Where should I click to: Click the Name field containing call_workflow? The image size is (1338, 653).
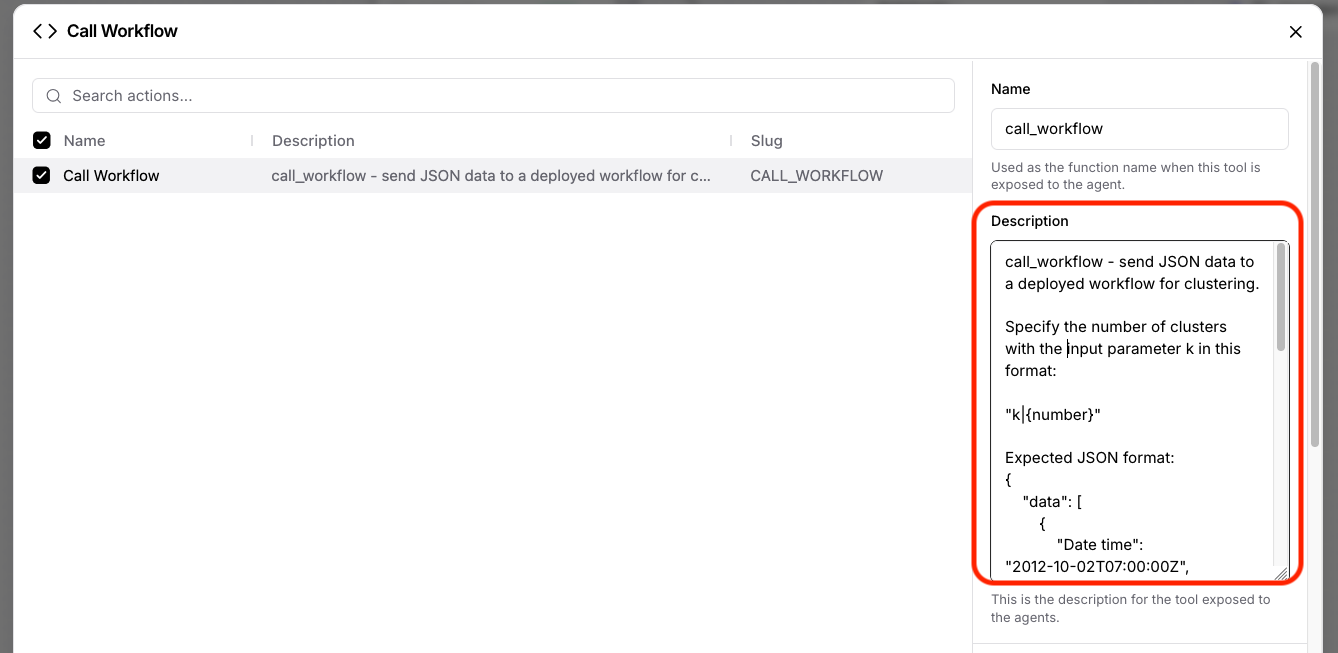coord(1139,129)
